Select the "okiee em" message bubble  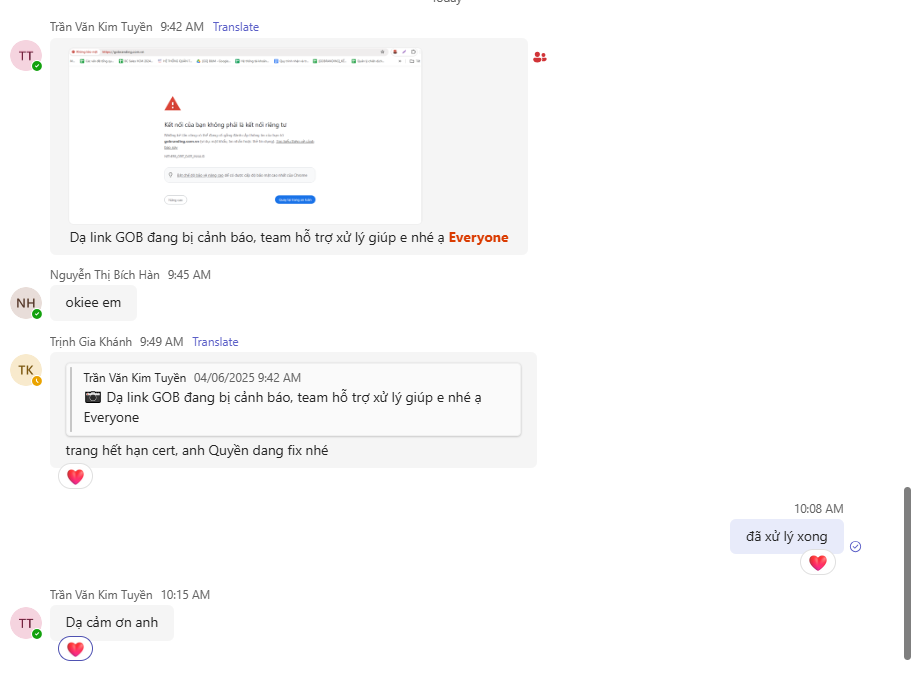(93, 303)
